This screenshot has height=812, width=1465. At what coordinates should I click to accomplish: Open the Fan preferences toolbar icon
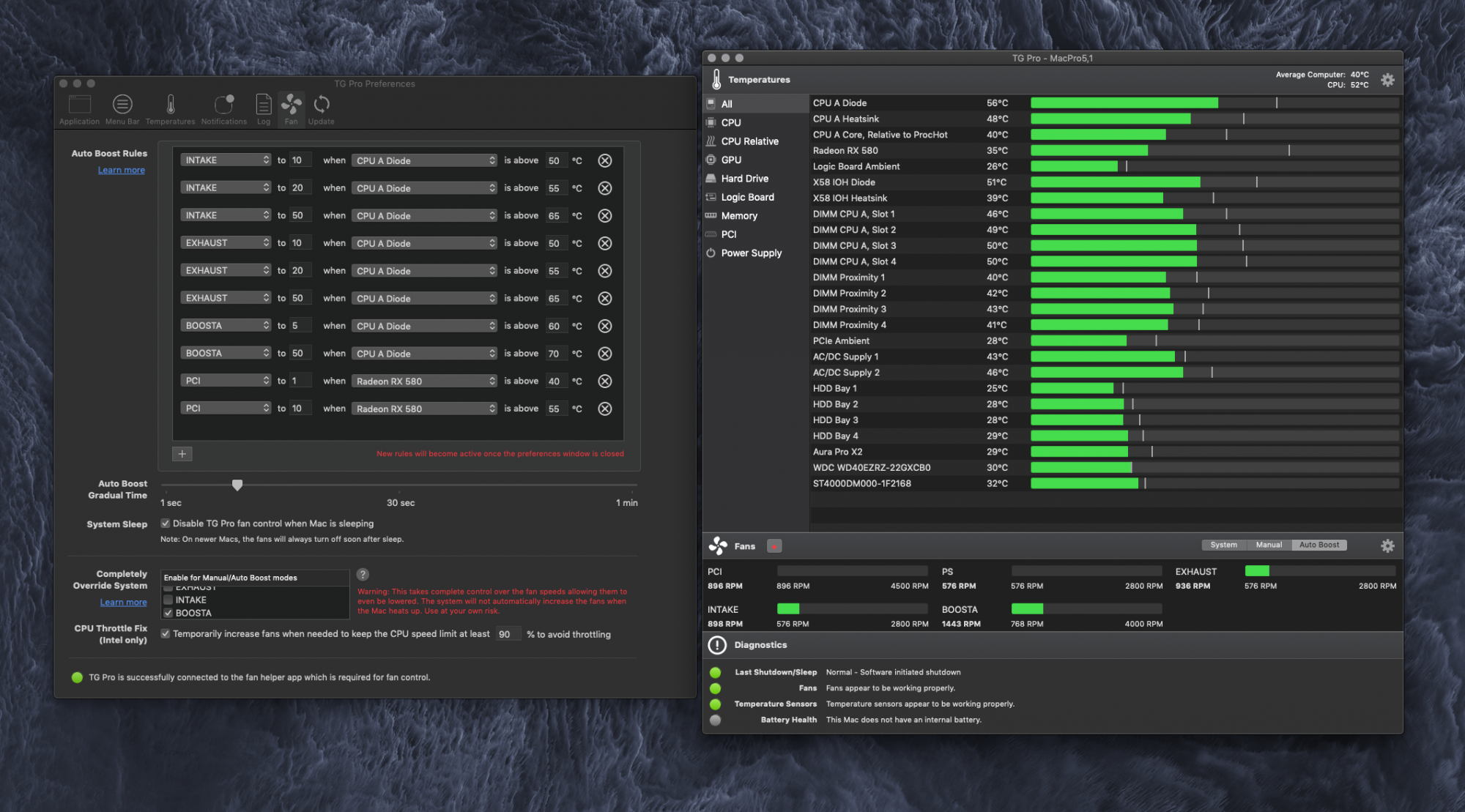point(291,105)
